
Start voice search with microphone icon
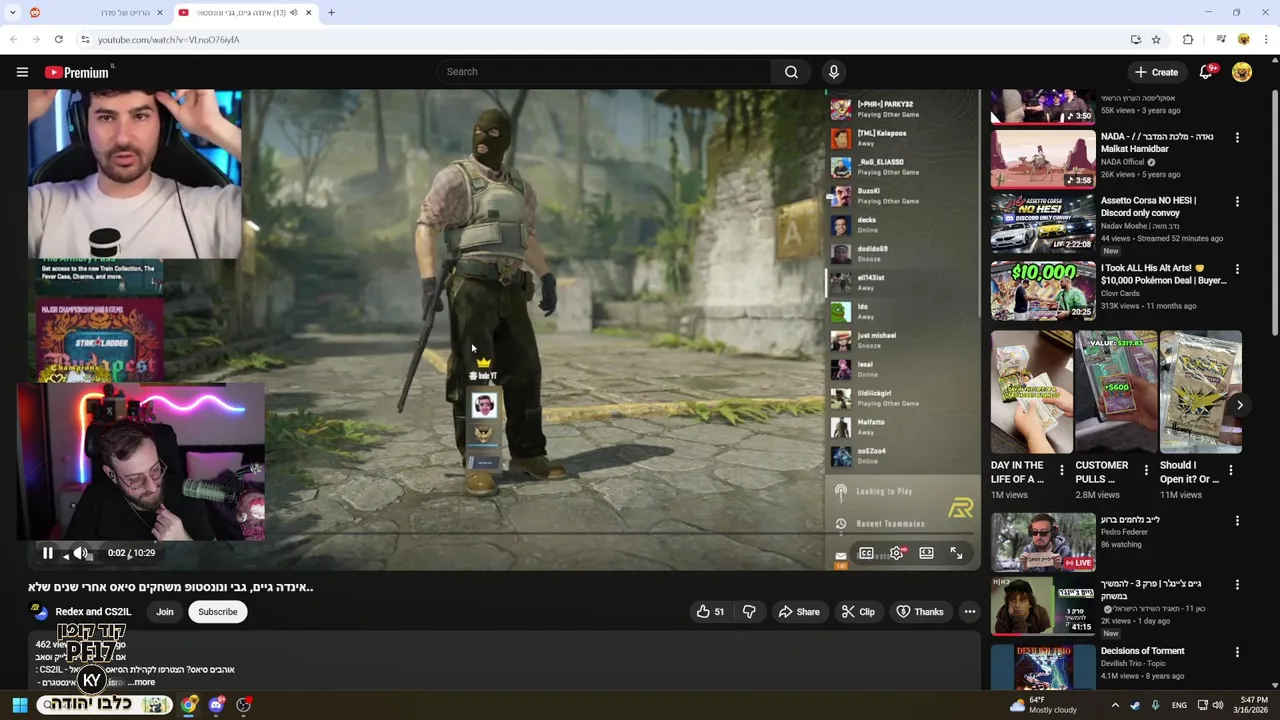[x=833, y=72]
